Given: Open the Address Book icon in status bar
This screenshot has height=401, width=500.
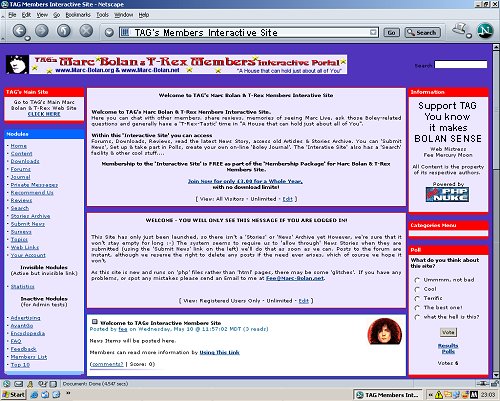Looking at the screenshot, I should pyautogui.click(x=42, y=384).
